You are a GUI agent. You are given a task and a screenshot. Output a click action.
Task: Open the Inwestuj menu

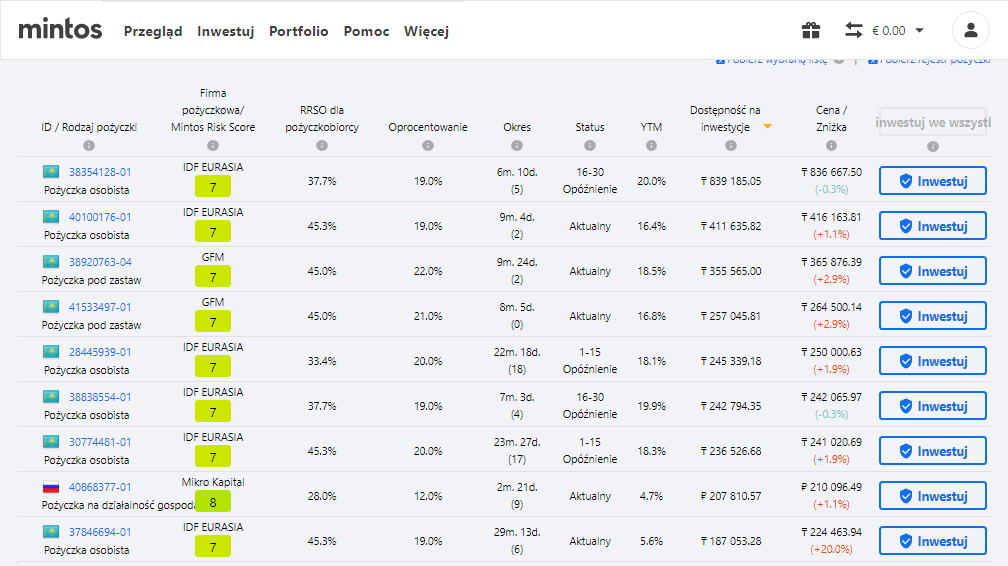226,31
